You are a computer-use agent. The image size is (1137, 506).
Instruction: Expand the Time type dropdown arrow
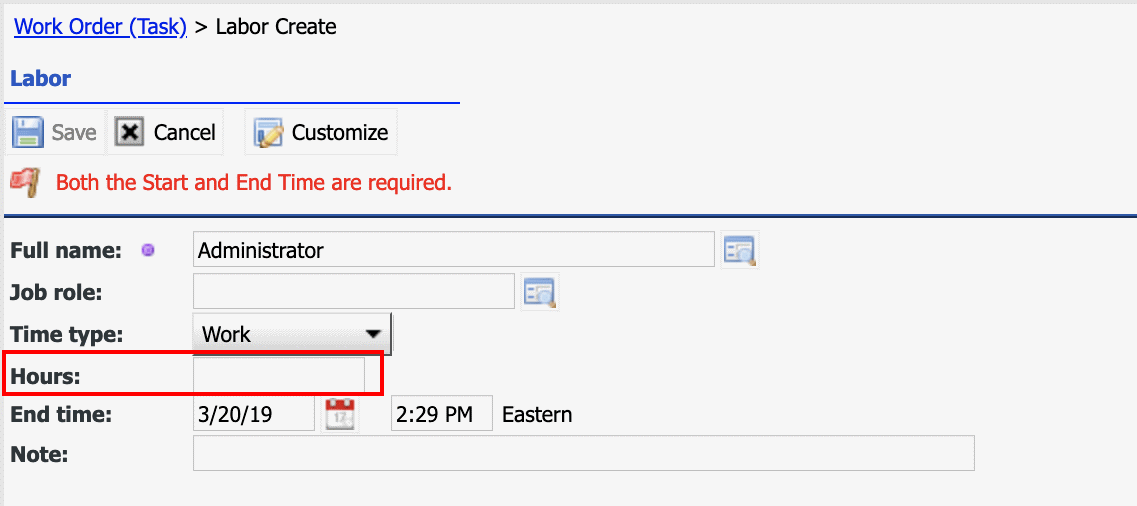pos(373,334)
